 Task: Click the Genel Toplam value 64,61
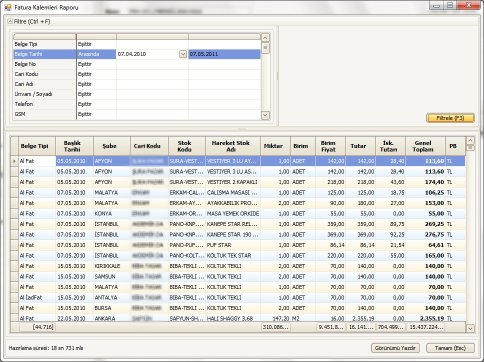[425, 245]
